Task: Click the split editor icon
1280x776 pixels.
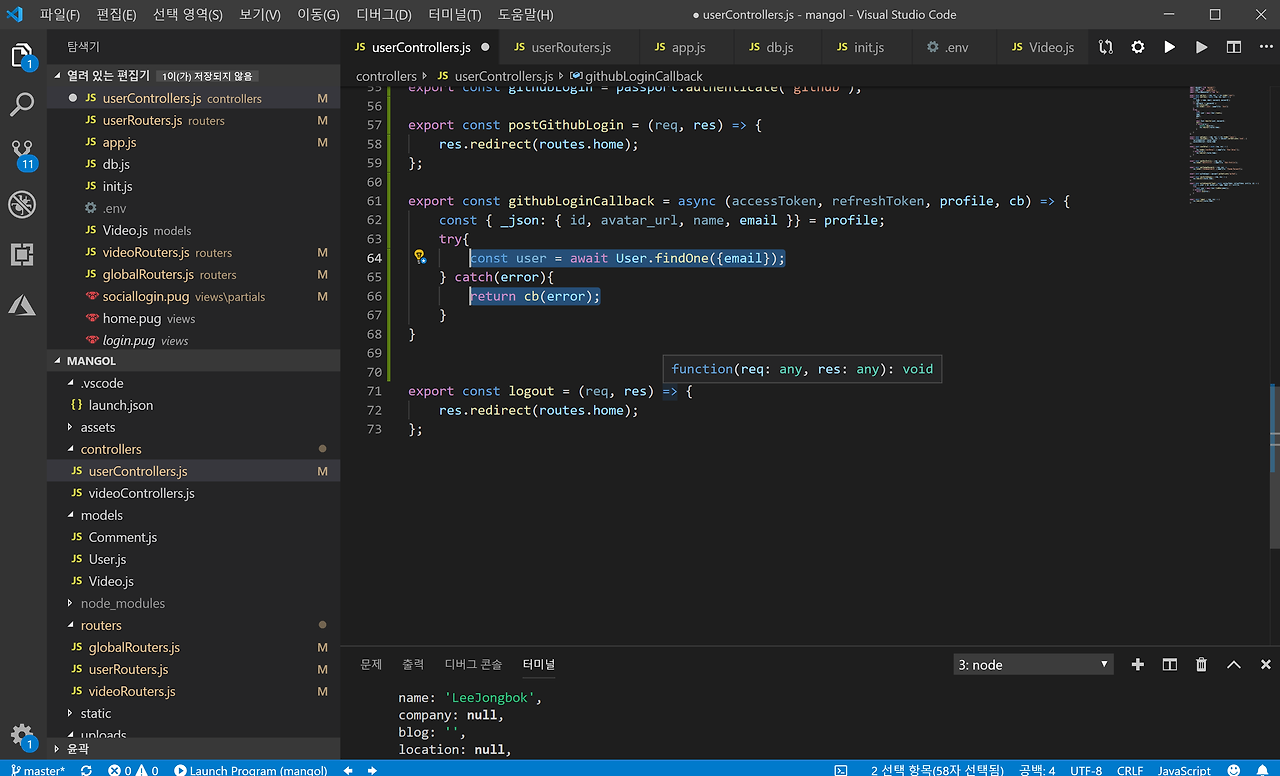Action: [x=1234, y=47]
